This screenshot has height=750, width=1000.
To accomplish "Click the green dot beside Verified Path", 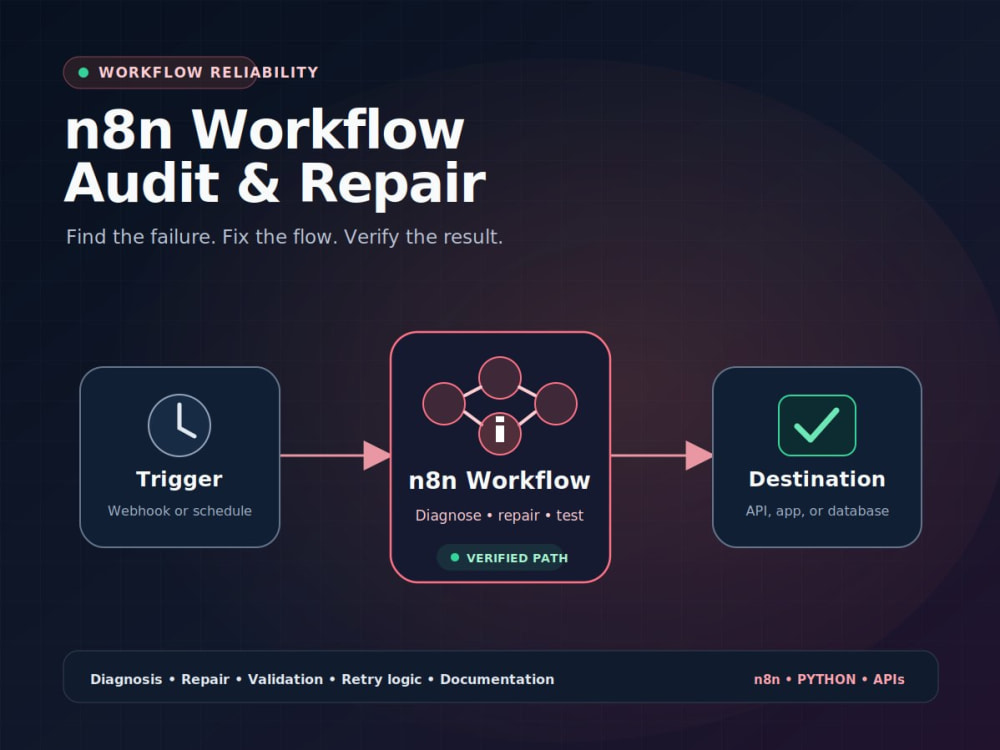I will [x=455, y=557].
